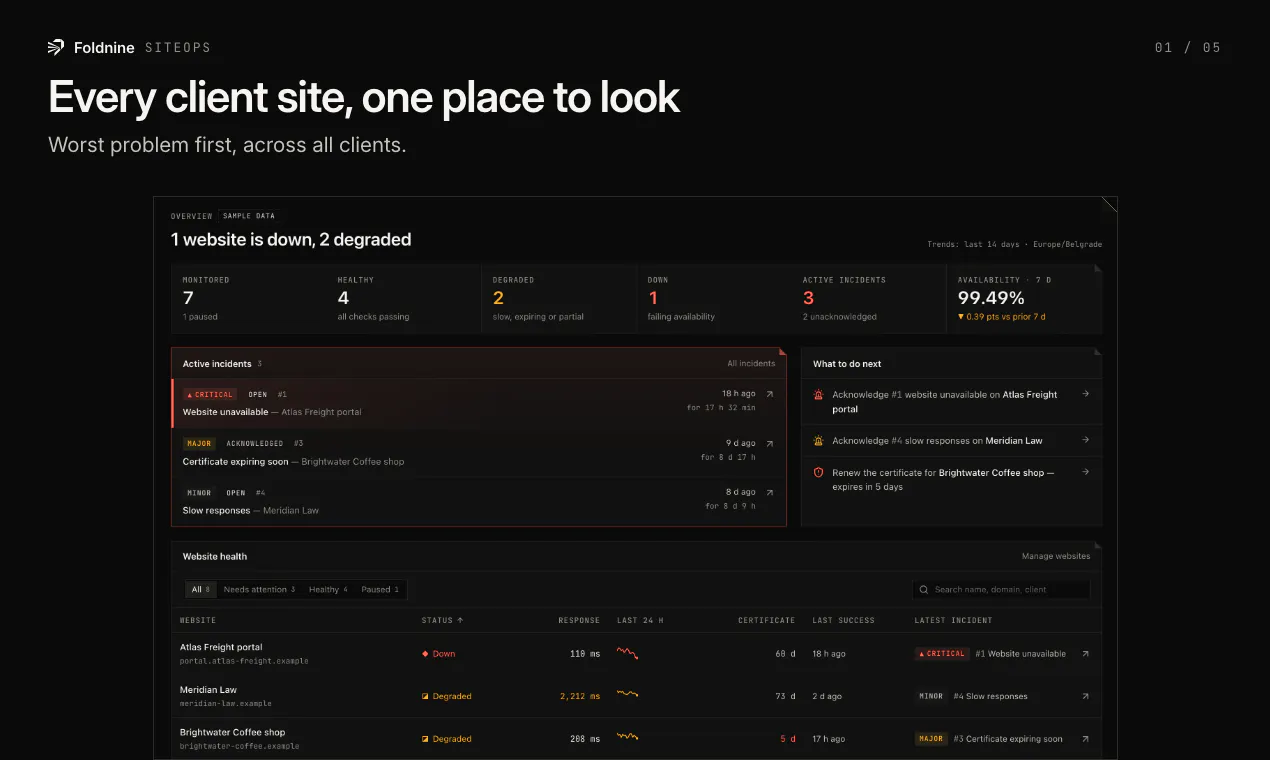The height and width of the screenshot is (760, 1270).
Task: Open the Manage websites link
Action: (x=1056, y=556)
